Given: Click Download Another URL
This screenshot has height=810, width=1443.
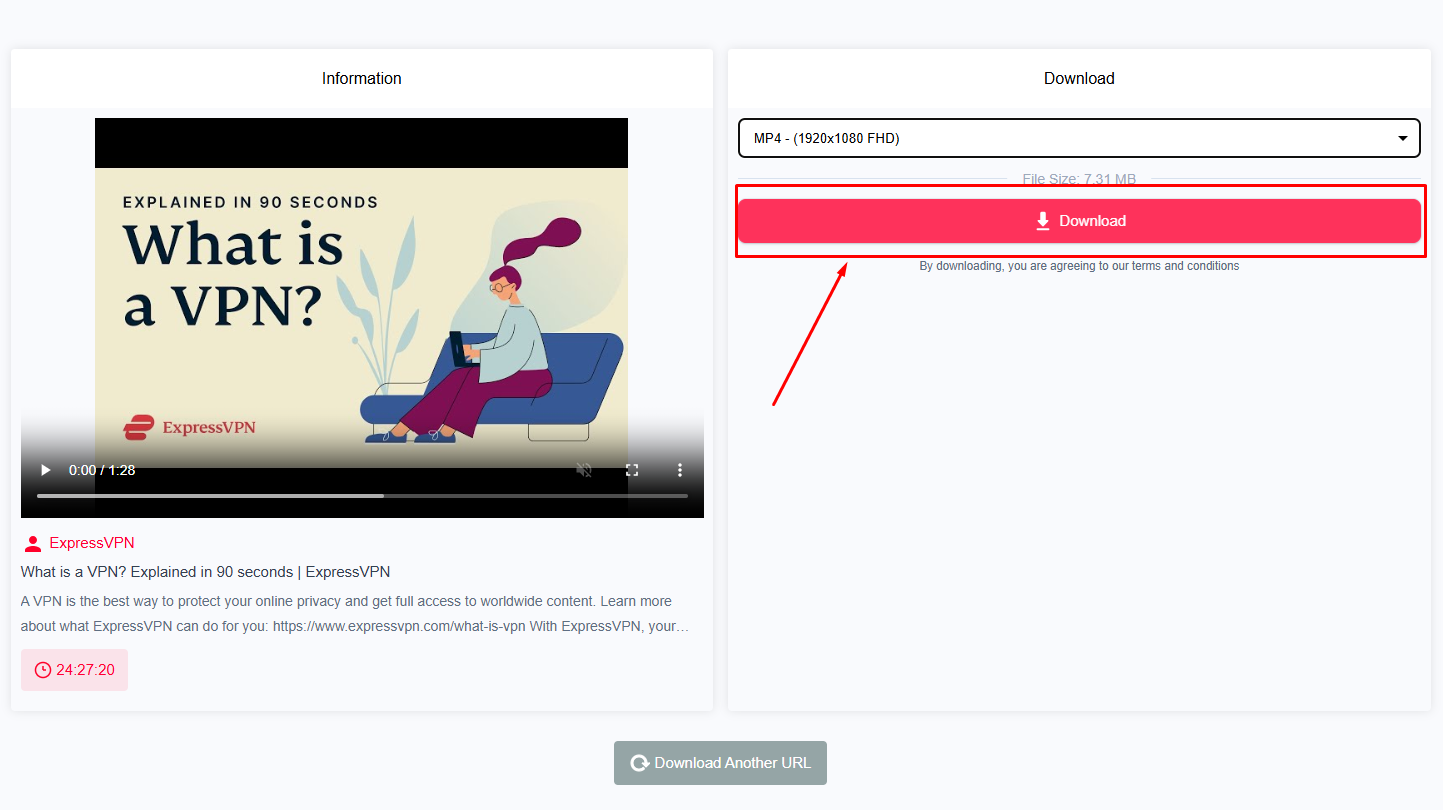Looking at the screenshot, I should [720, 762].
